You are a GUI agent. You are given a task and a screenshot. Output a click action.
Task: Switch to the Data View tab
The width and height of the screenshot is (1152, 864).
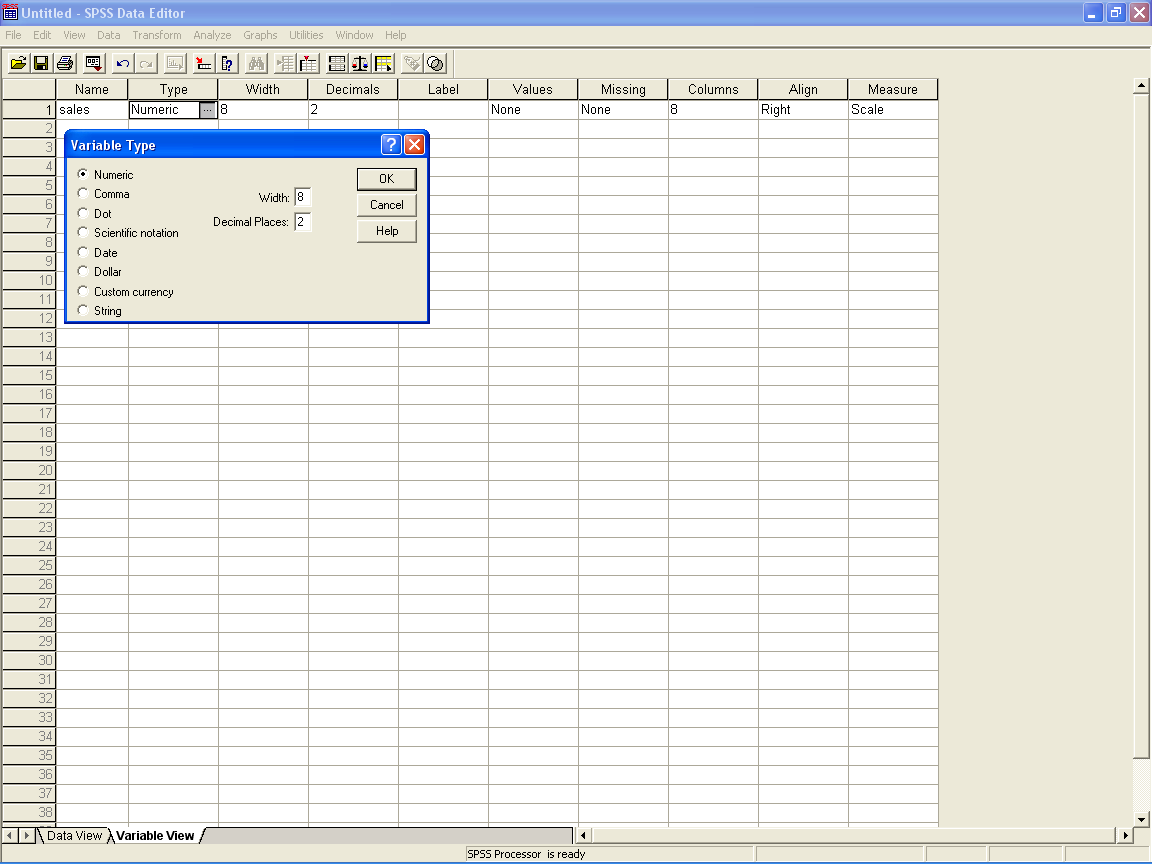pos(74,835)
